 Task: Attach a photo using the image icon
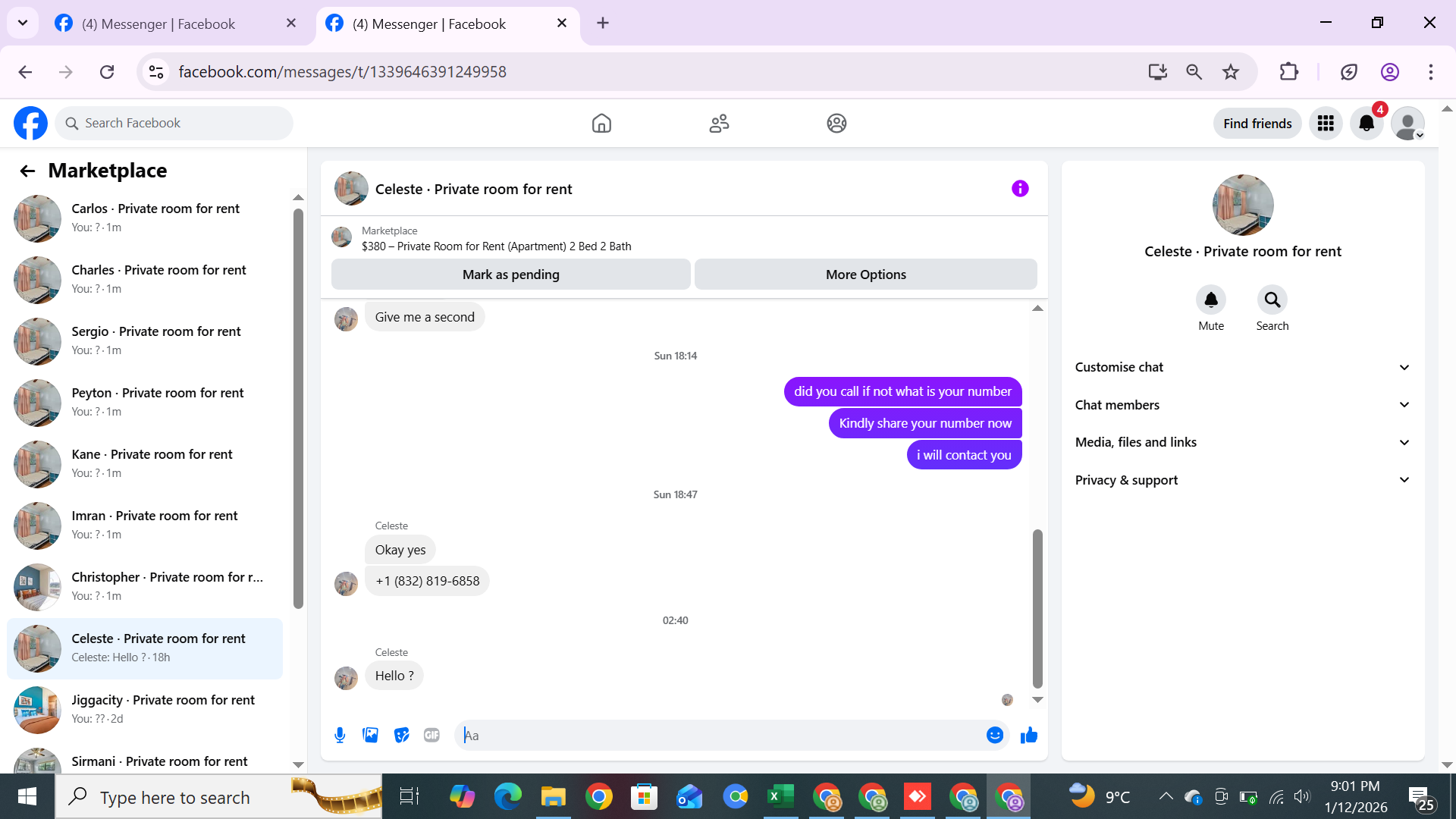370,735
